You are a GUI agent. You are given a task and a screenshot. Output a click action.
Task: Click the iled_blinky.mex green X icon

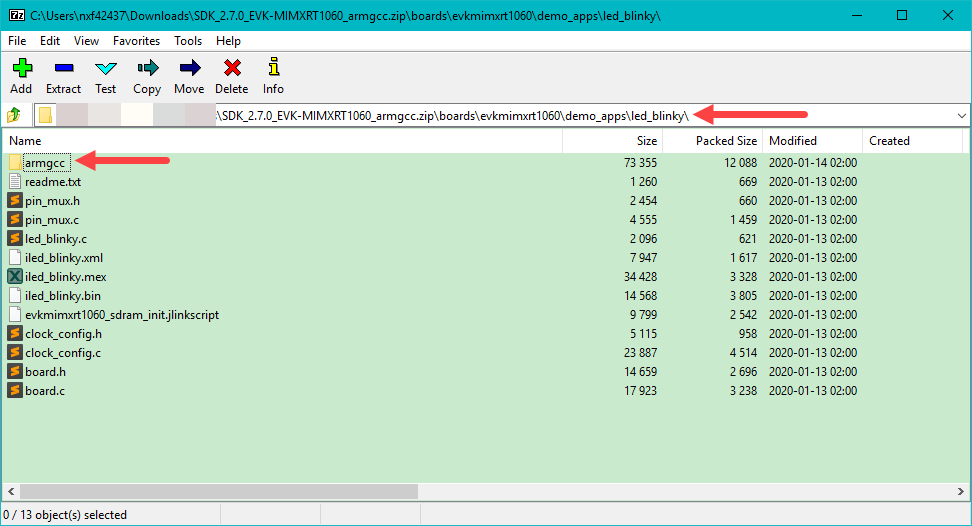click(15, 276)
